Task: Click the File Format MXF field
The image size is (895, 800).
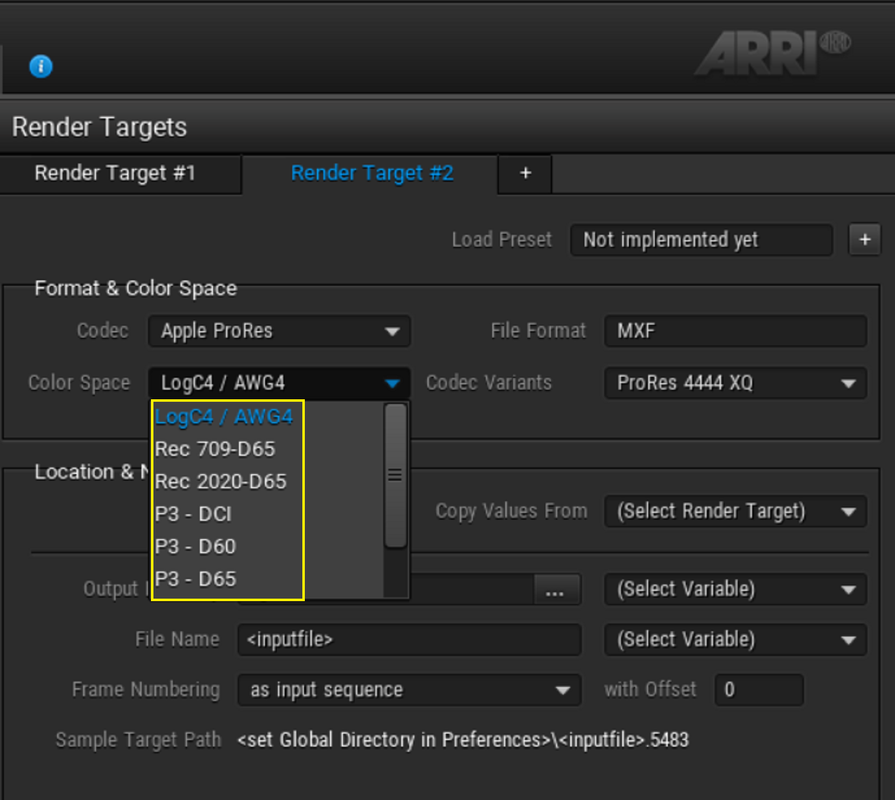Action: pyautogui.click(x=735, y=331)
